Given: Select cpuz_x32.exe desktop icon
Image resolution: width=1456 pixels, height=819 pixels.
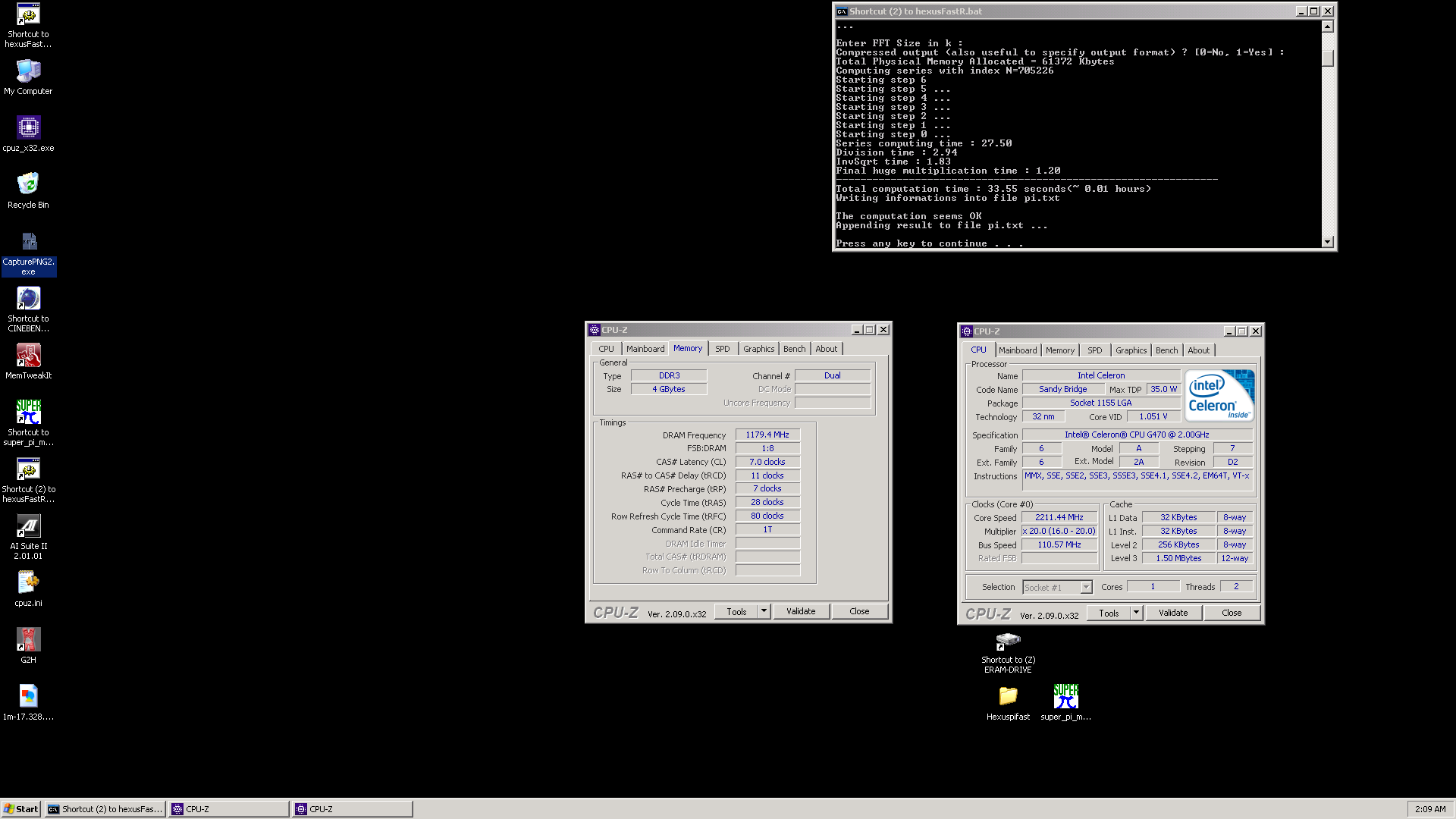Looking at the screenshot, I should (x=28, y=134).
